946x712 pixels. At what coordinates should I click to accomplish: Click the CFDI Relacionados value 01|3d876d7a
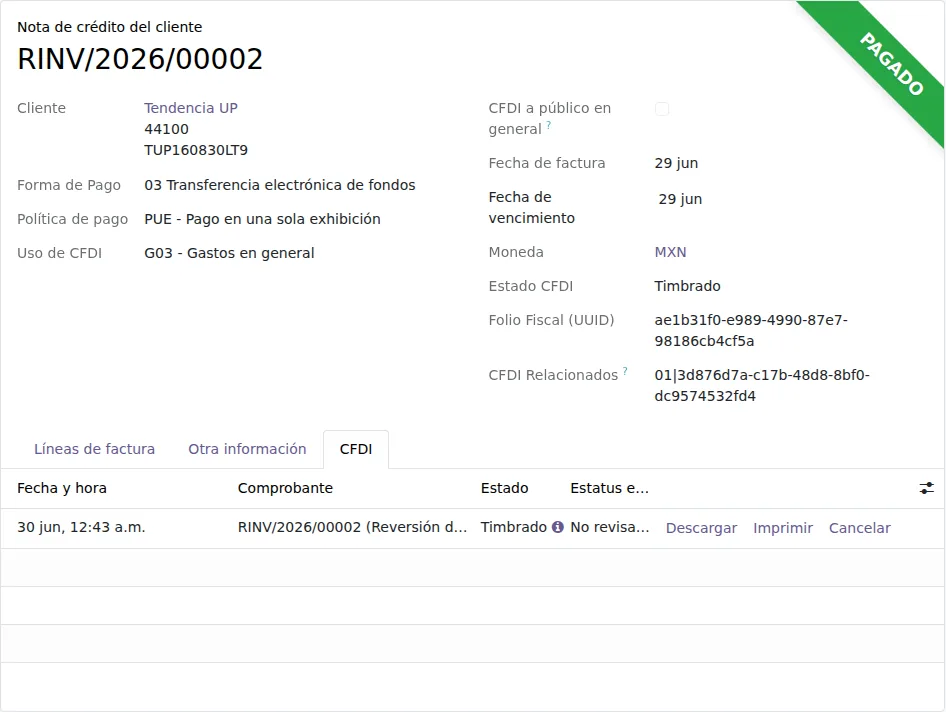point(762,386)
